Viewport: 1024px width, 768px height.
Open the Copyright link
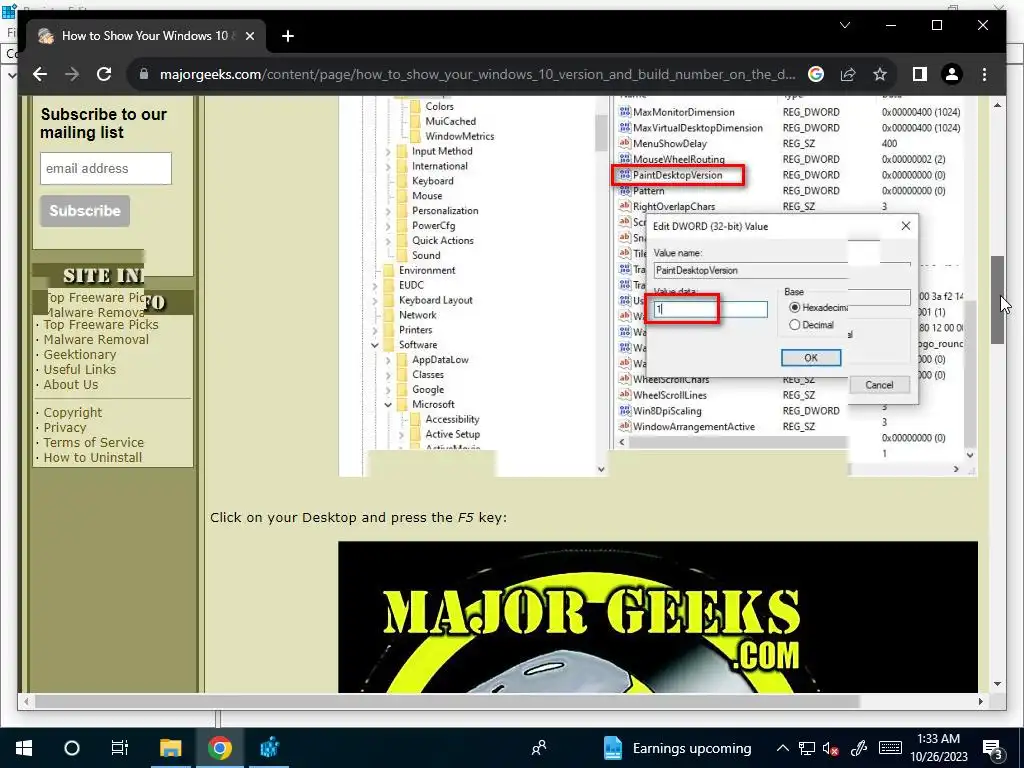72,413
